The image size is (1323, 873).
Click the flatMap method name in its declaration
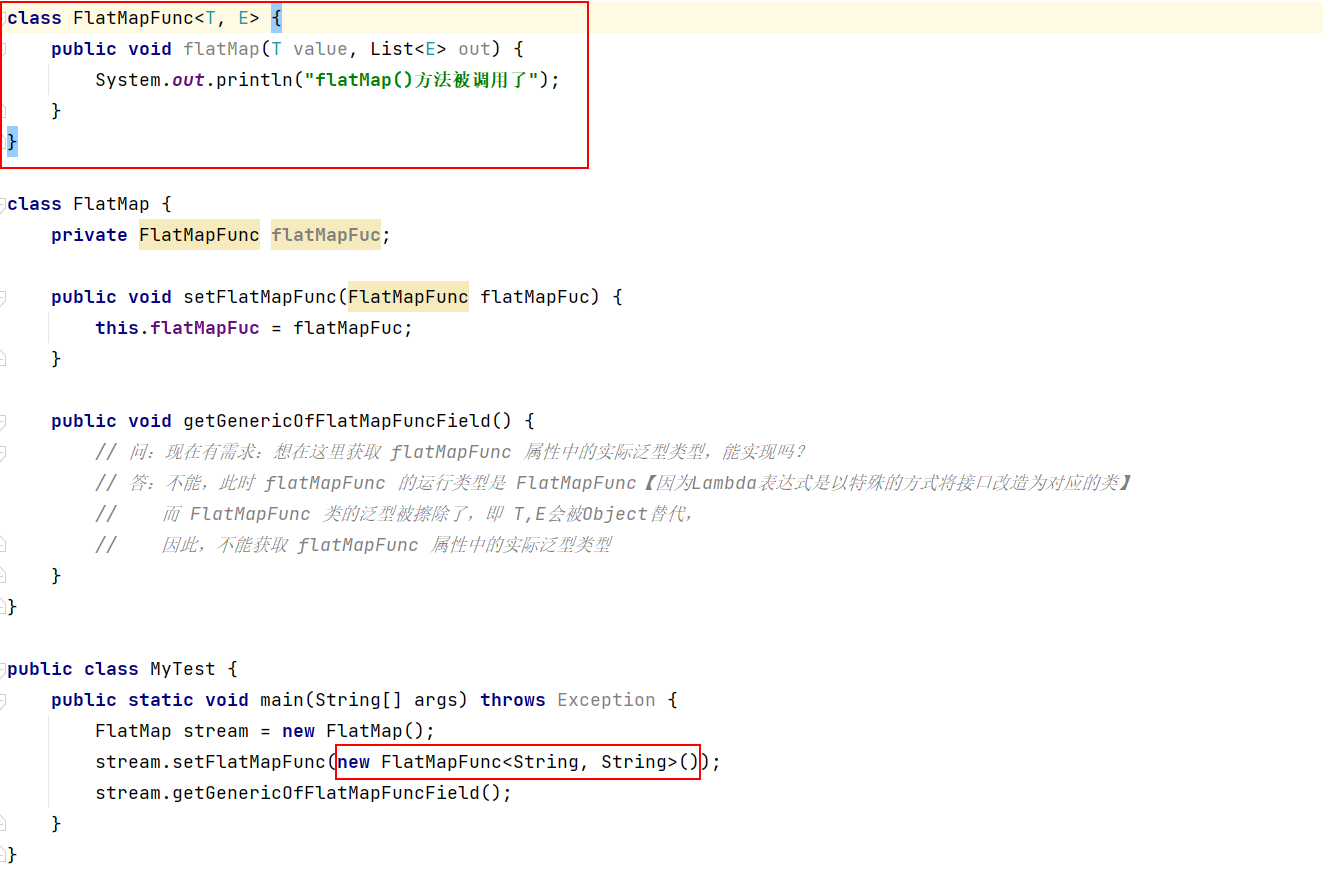[221, 49]
